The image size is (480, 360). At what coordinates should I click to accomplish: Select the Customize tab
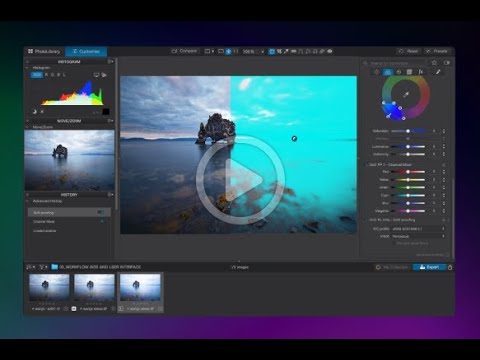click(86, 51)
